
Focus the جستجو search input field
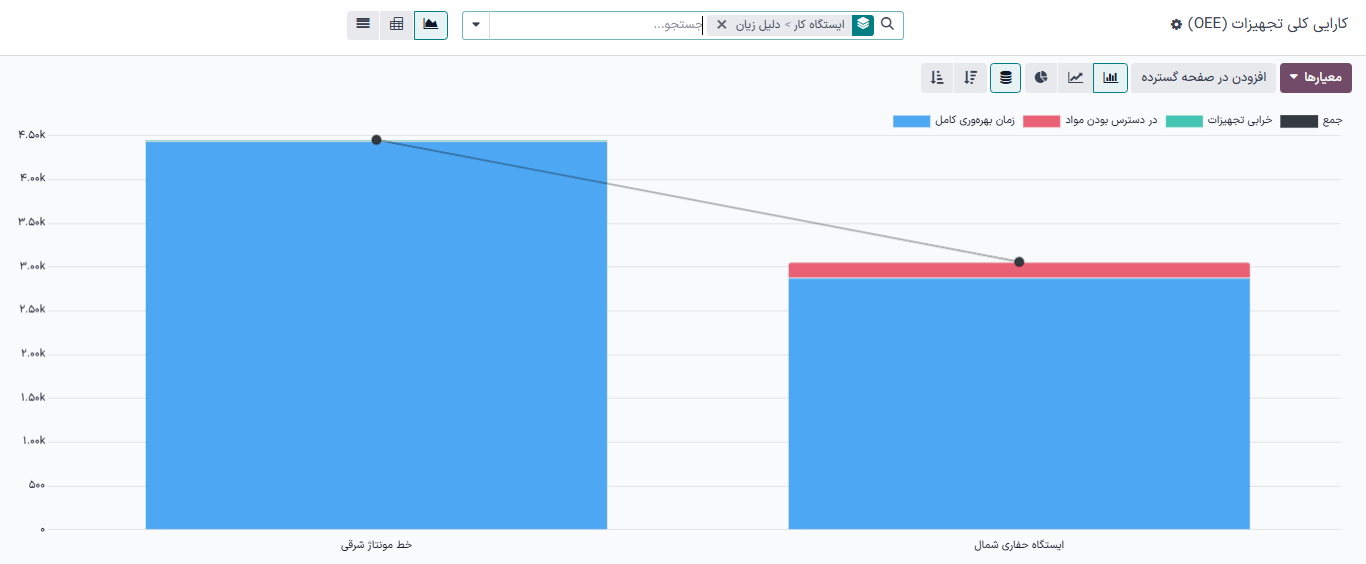600,25
